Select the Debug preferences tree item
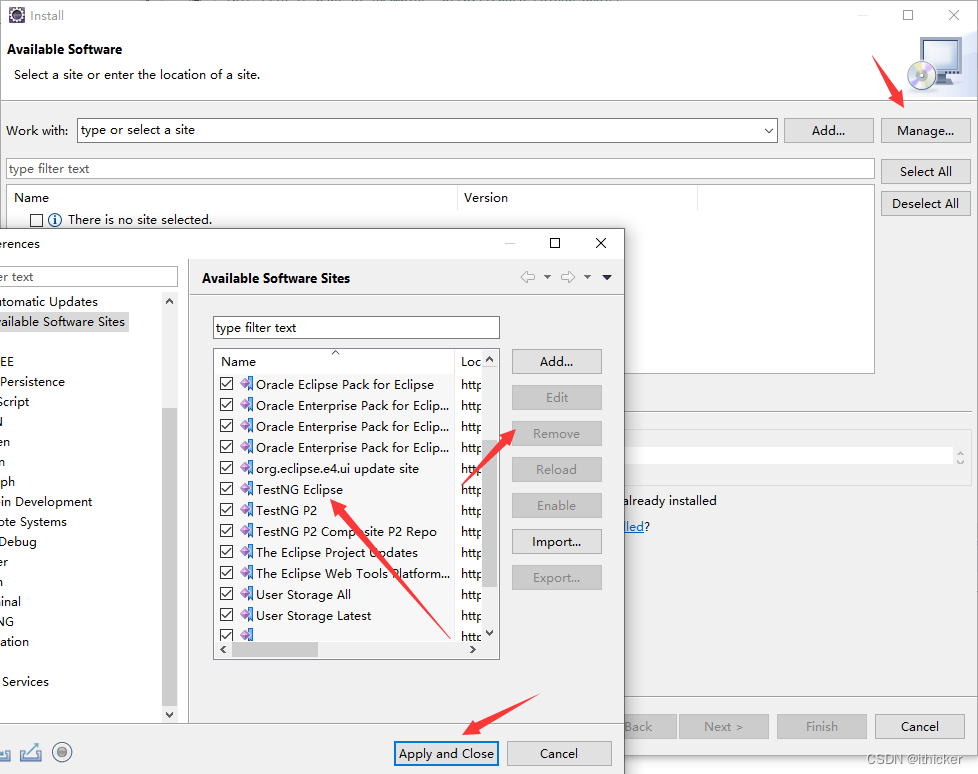Image resolution: width=978 pixels, height=774 pixels. pyautogui.click(x=18, y=542)
